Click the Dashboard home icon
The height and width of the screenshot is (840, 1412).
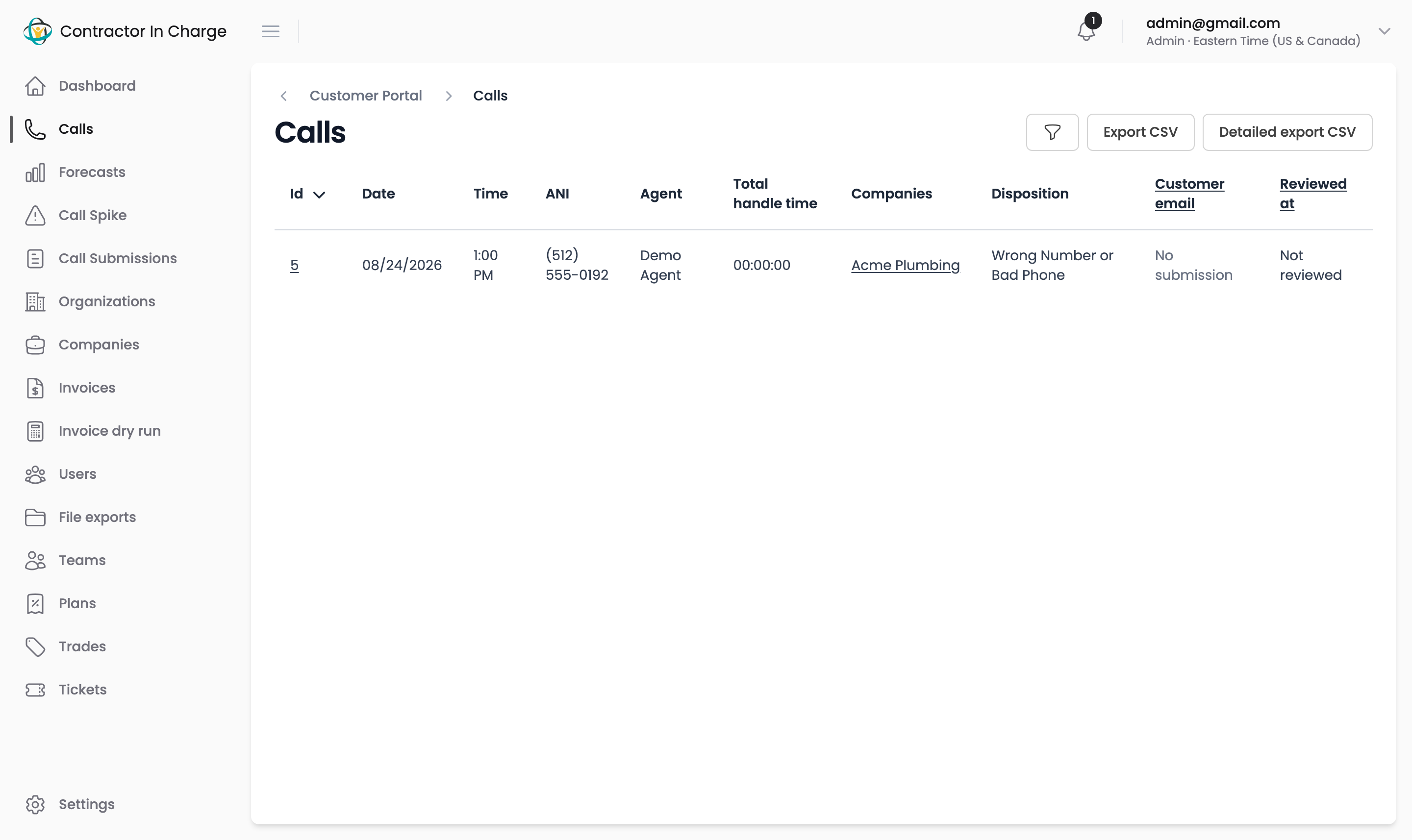35,86
